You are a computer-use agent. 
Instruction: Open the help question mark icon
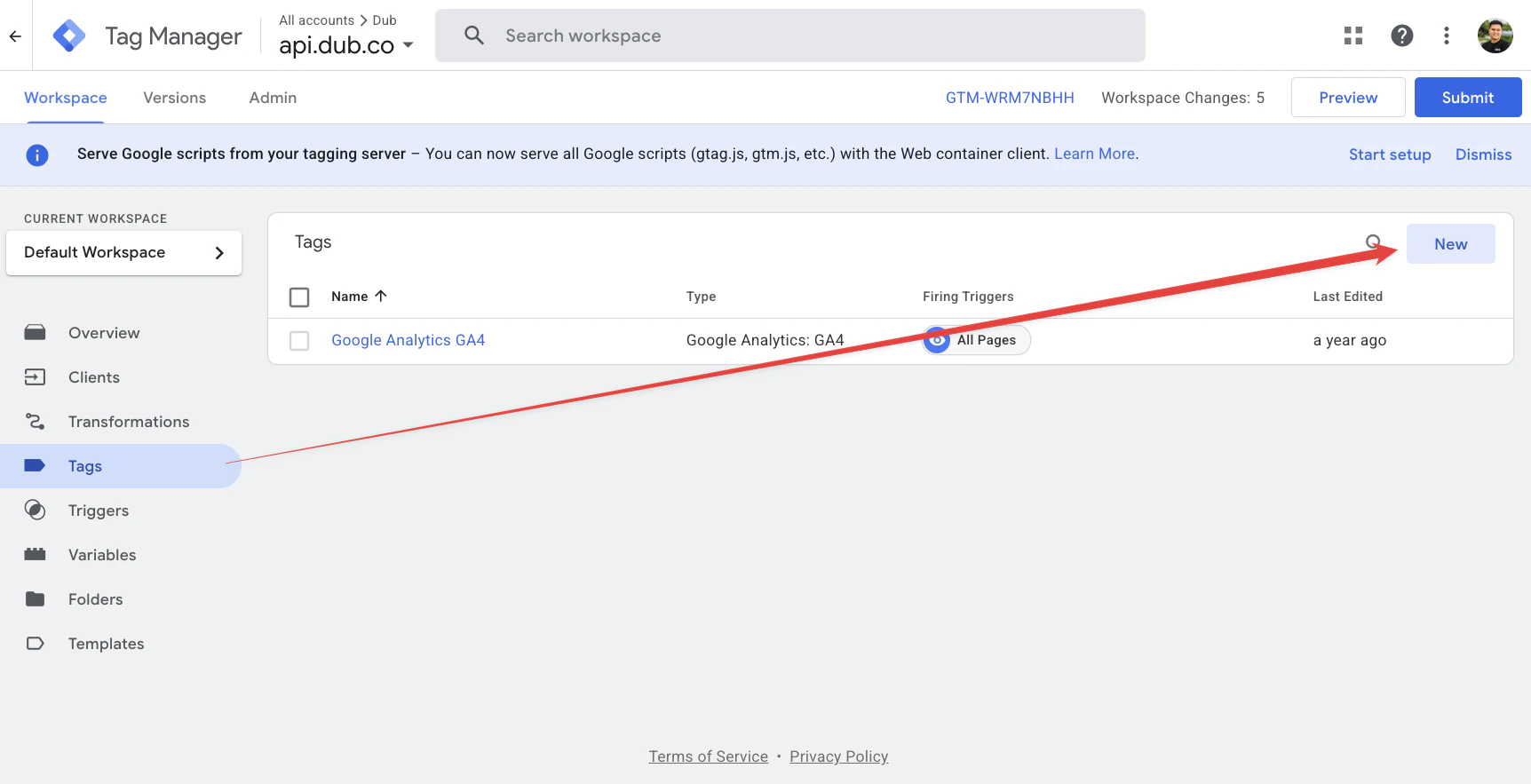coord(1402,36)
